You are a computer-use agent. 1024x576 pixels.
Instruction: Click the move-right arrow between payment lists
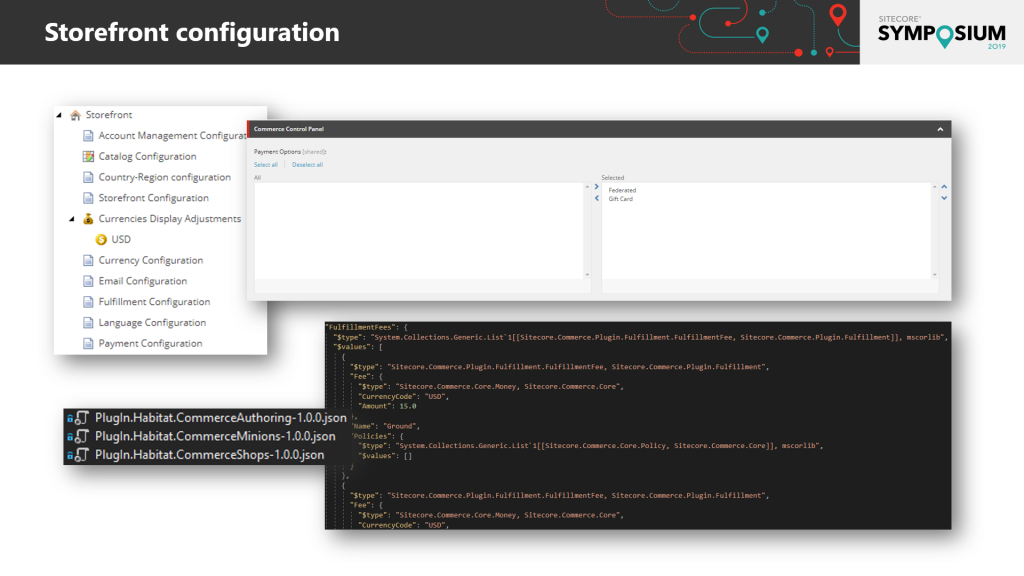pos(596,187)
